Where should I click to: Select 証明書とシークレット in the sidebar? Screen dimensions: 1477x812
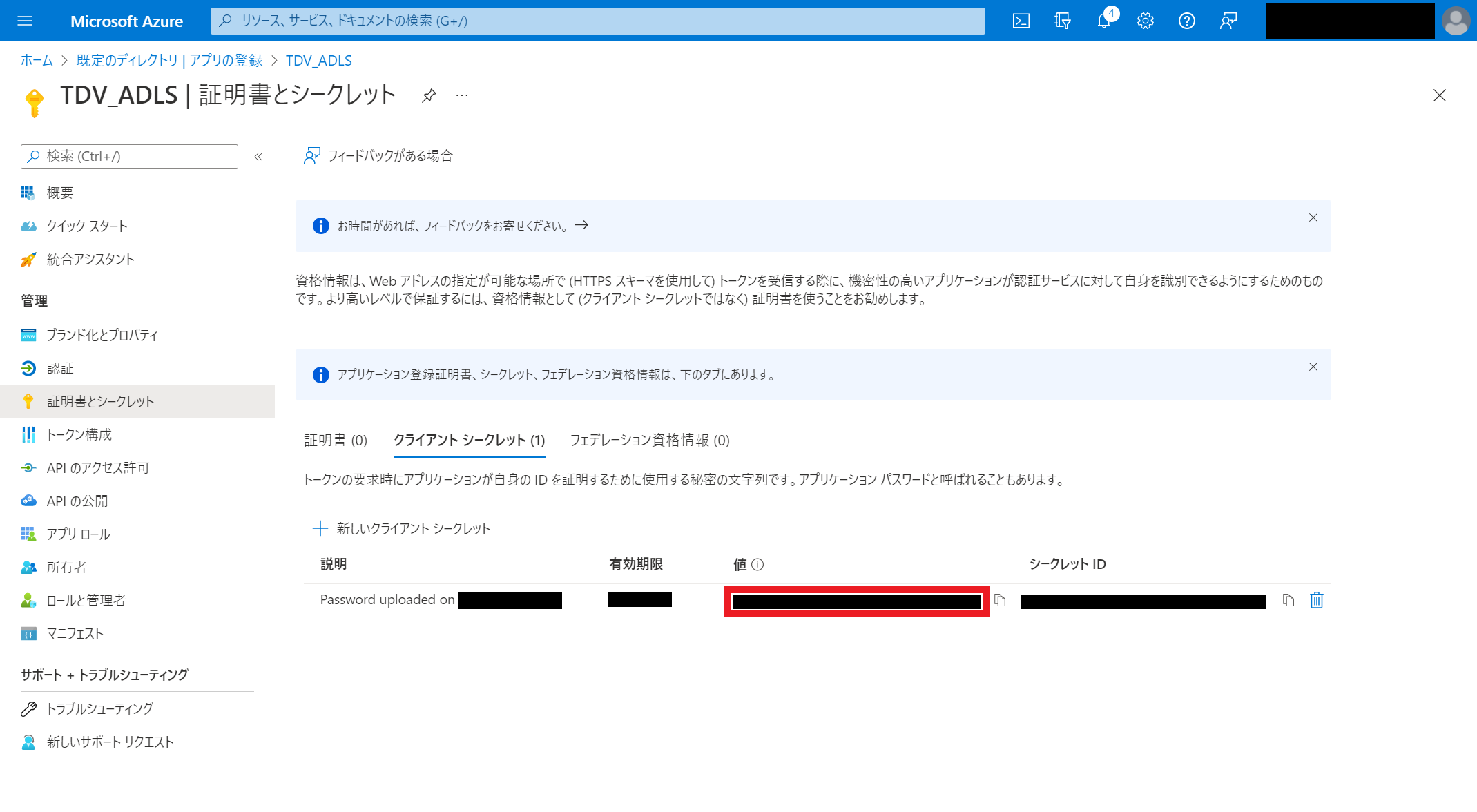[x=137, y=401]
